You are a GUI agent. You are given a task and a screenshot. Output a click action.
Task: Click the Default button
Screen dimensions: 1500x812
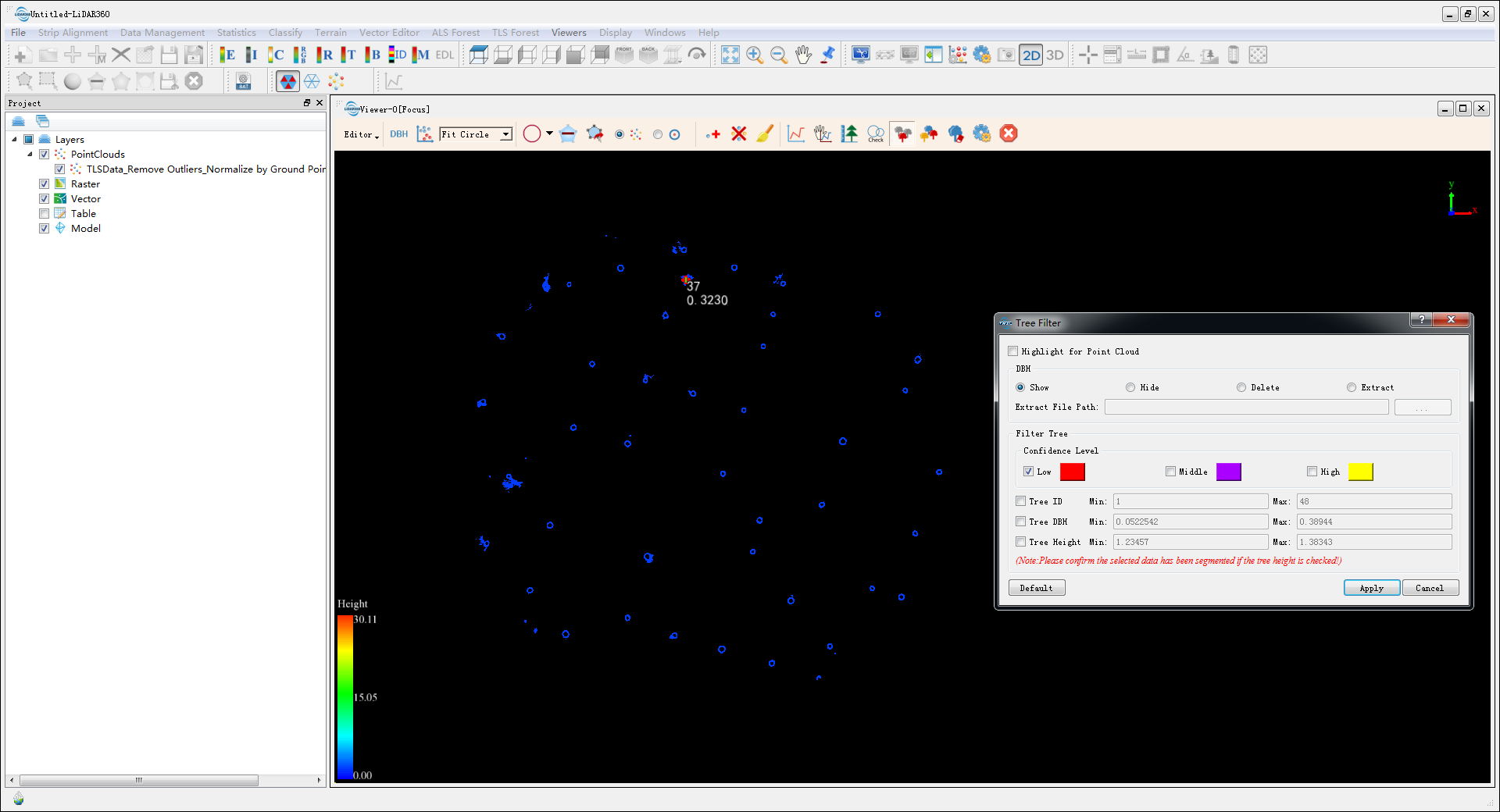click(x=1037, y=588)
